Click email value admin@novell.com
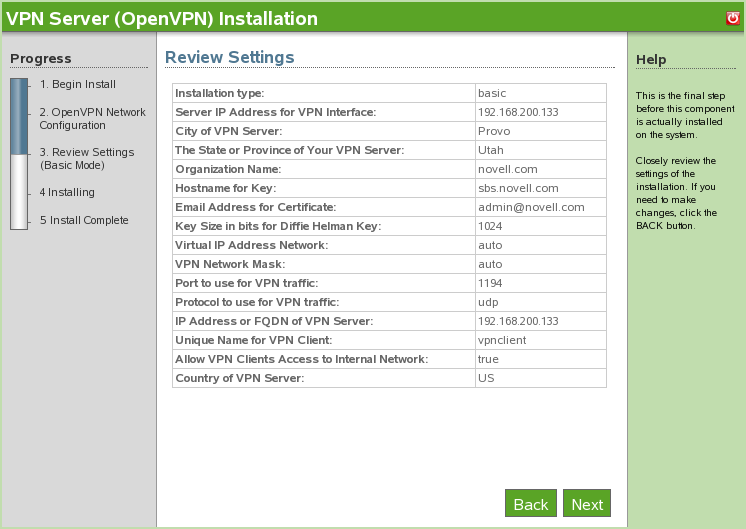The width and height of the screenshot is (746, 529). pyautogui.click(x=531, y=207)
